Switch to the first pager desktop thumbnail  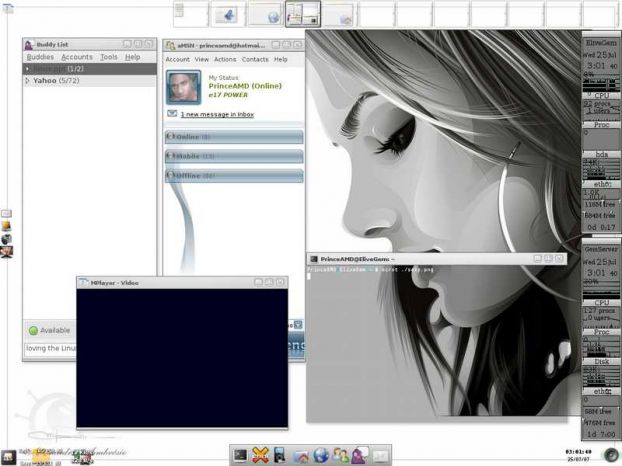click(191, 14)
